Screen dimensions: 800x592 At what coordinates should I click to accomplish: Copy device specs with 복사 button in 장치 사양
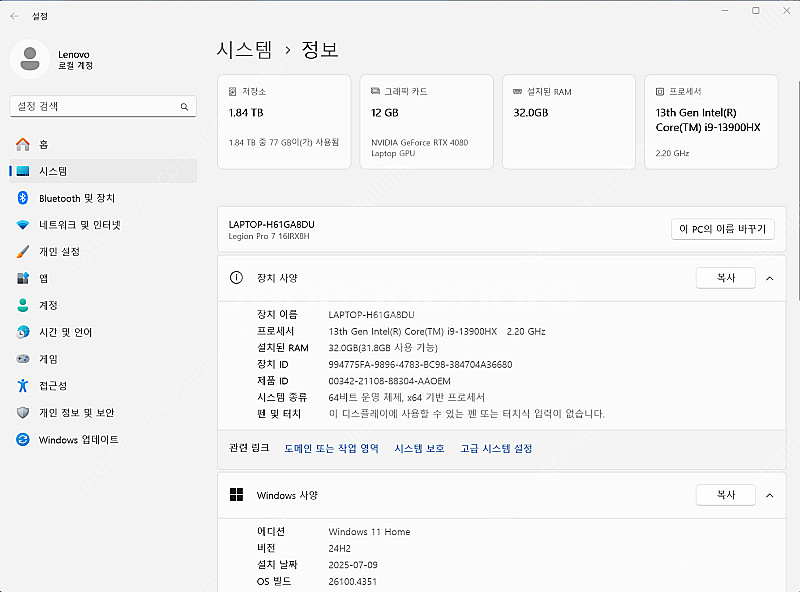pyautogui.click(x=726, y=278)
